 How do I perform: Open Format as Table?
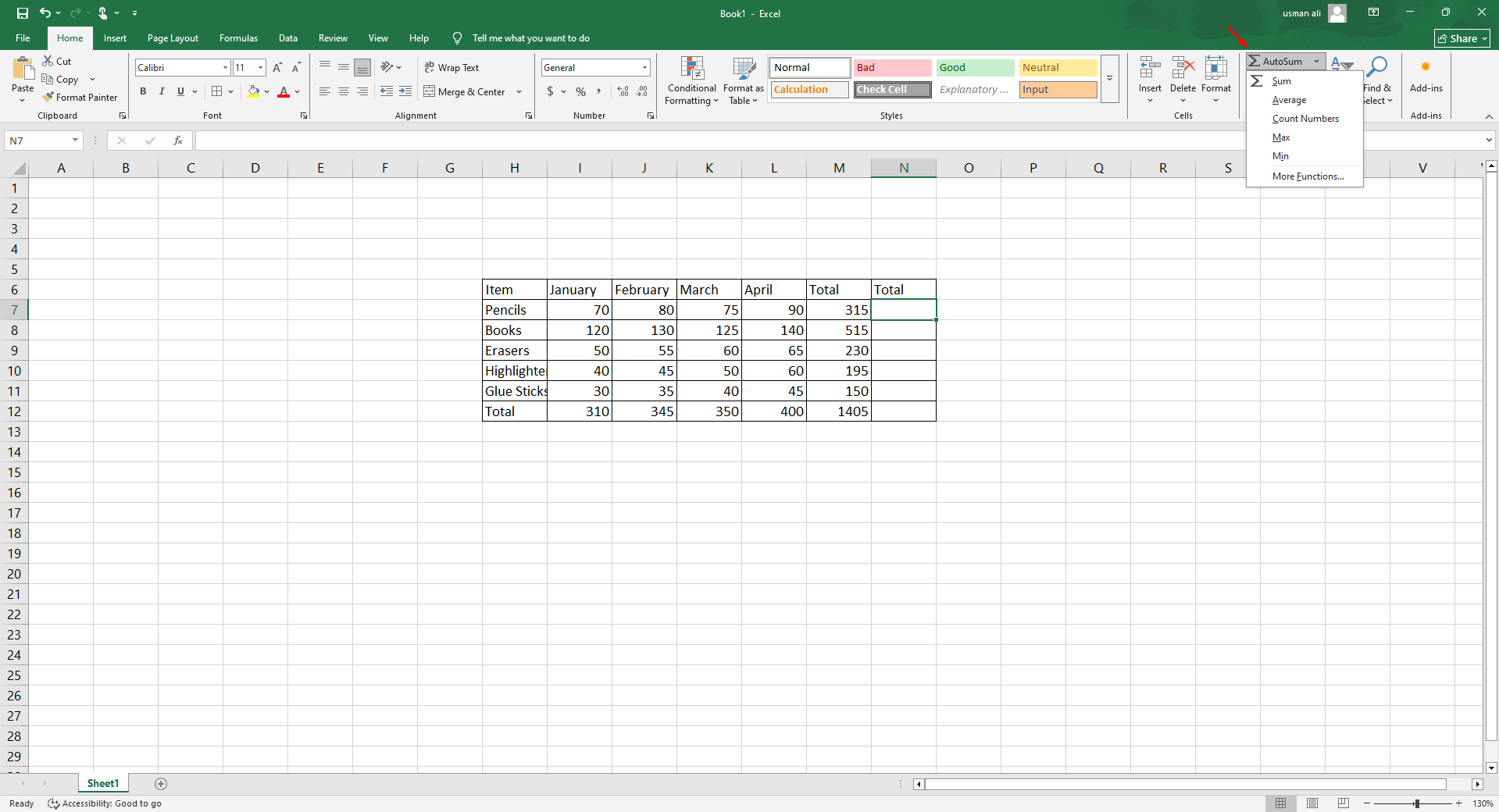[744, 80]
